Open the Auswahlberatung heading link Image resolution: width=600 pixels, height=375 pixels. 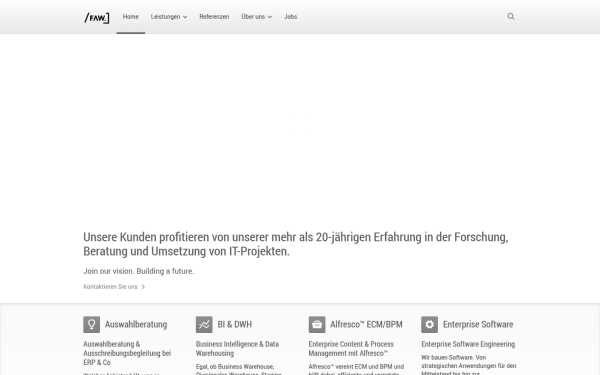point(136,324)
